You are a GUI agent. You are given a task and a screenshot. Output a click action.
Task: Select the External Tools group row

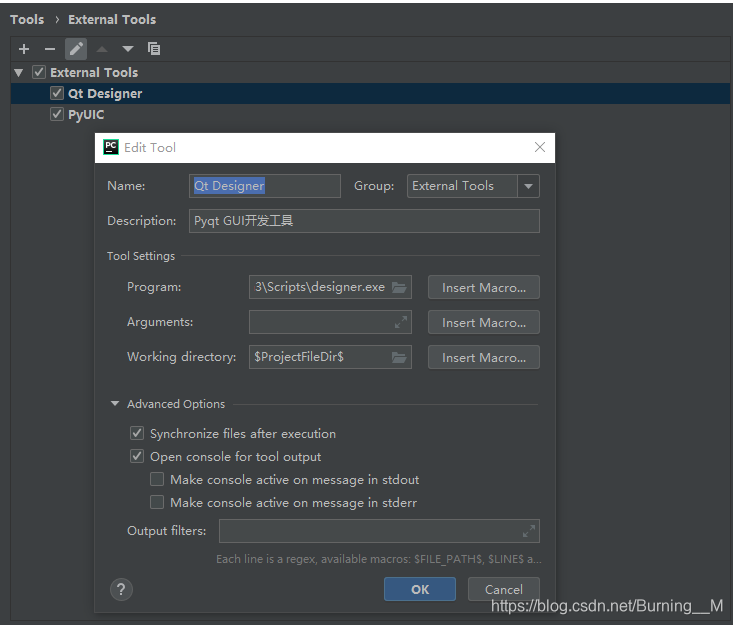pyautogui.click(x=370, y=72)
